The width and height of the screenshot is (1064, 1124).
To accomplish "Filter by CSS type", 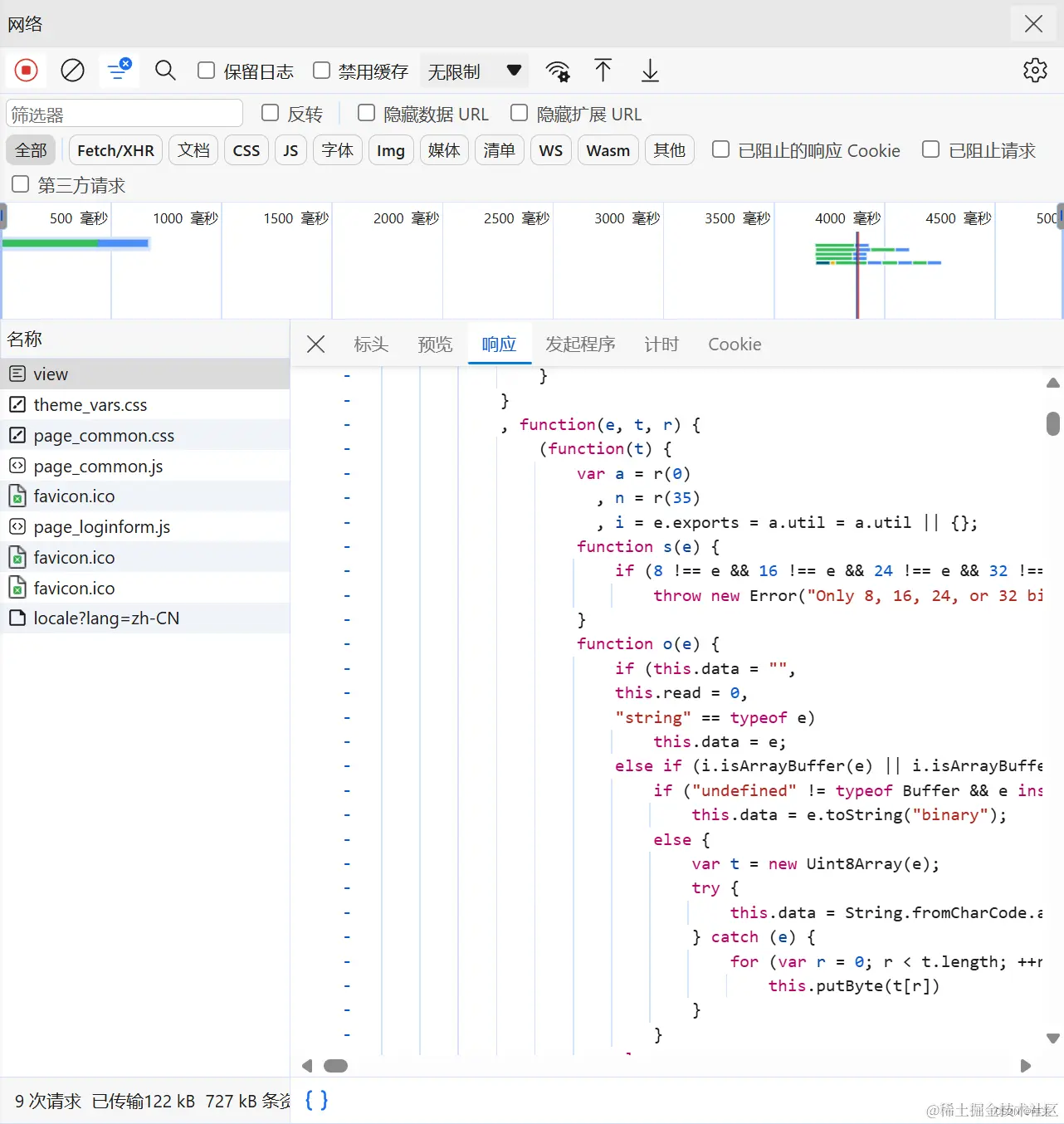I will pos(246,150).
